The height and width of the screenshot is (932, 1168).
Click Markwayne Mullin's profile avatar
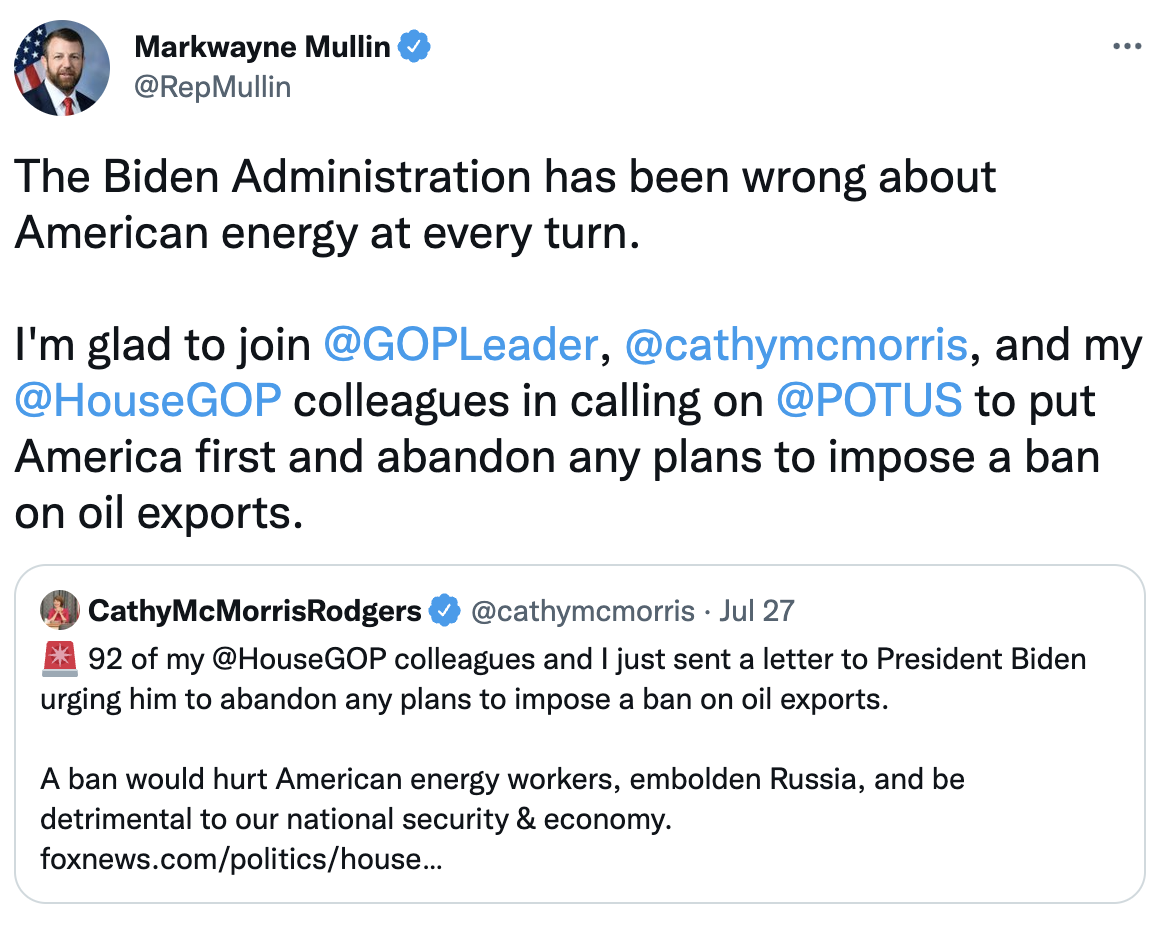coord(62,68)
